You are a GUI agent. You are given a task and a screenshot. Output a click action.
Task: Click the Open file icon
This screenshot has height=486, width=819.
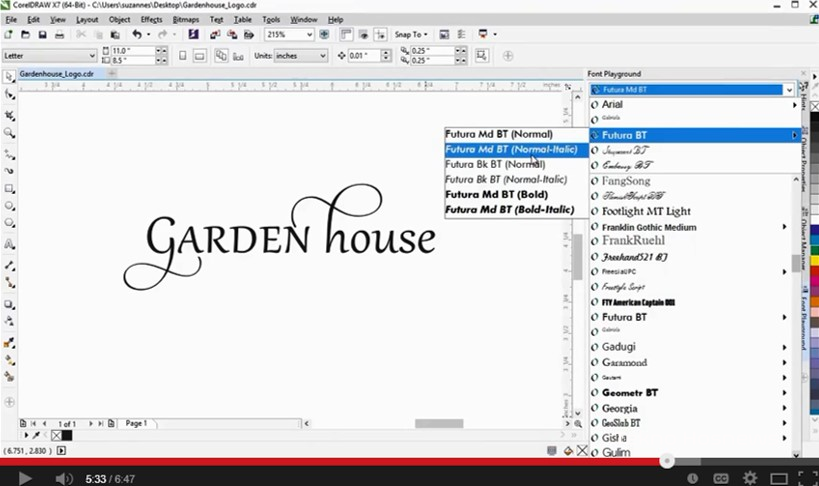click(x=25, y=34)
